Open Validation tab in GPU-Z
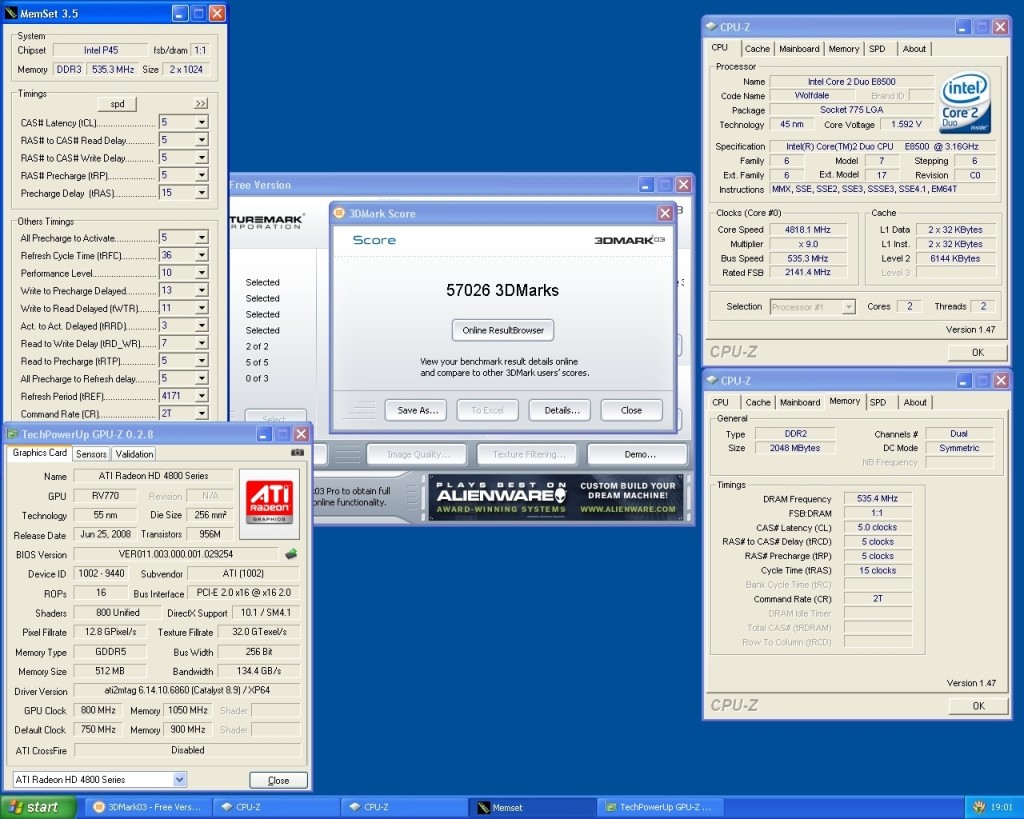 (135, 454)
